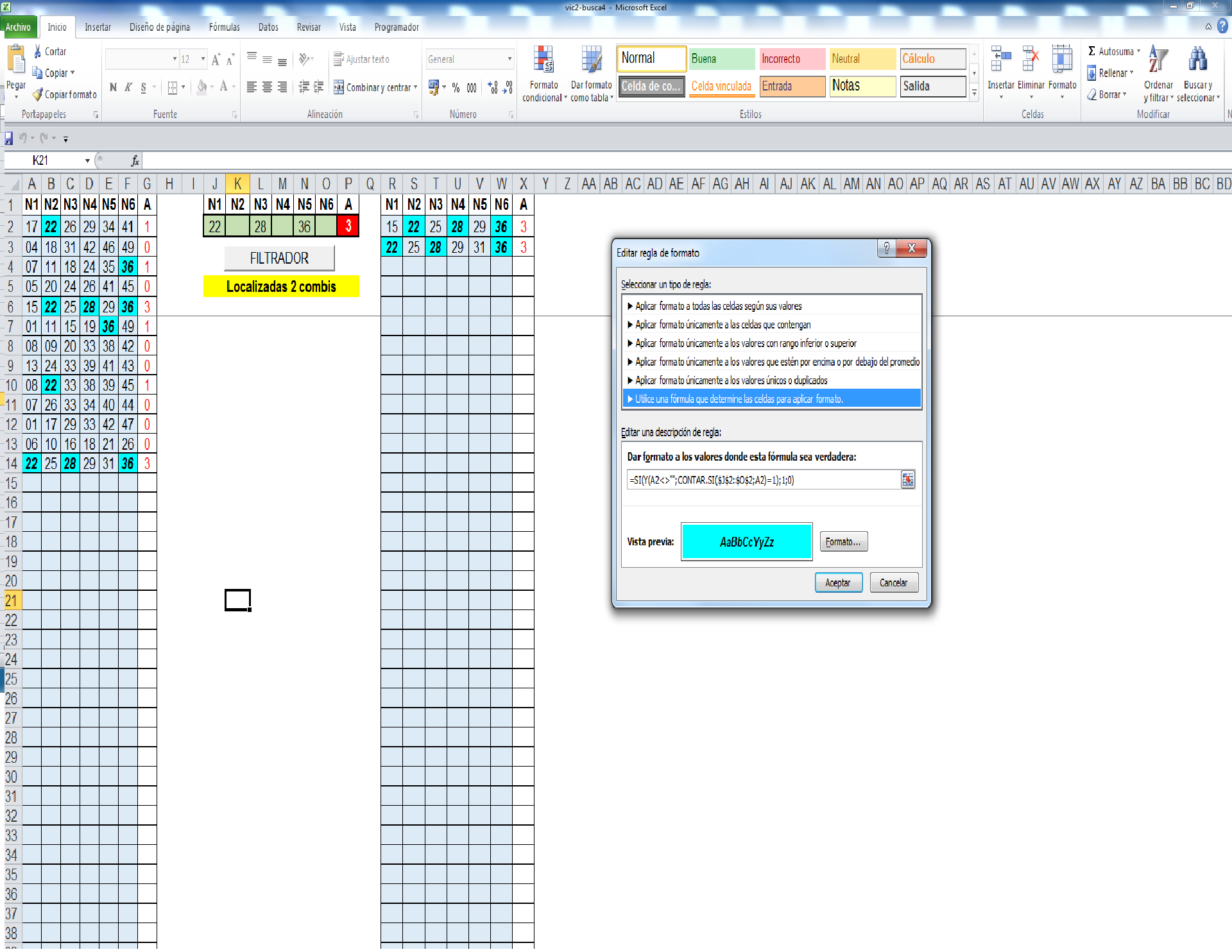The height and width of the screenshot is (952, 1232).
Task: Click Cancelar in the dialog
Action: [893, 582]
